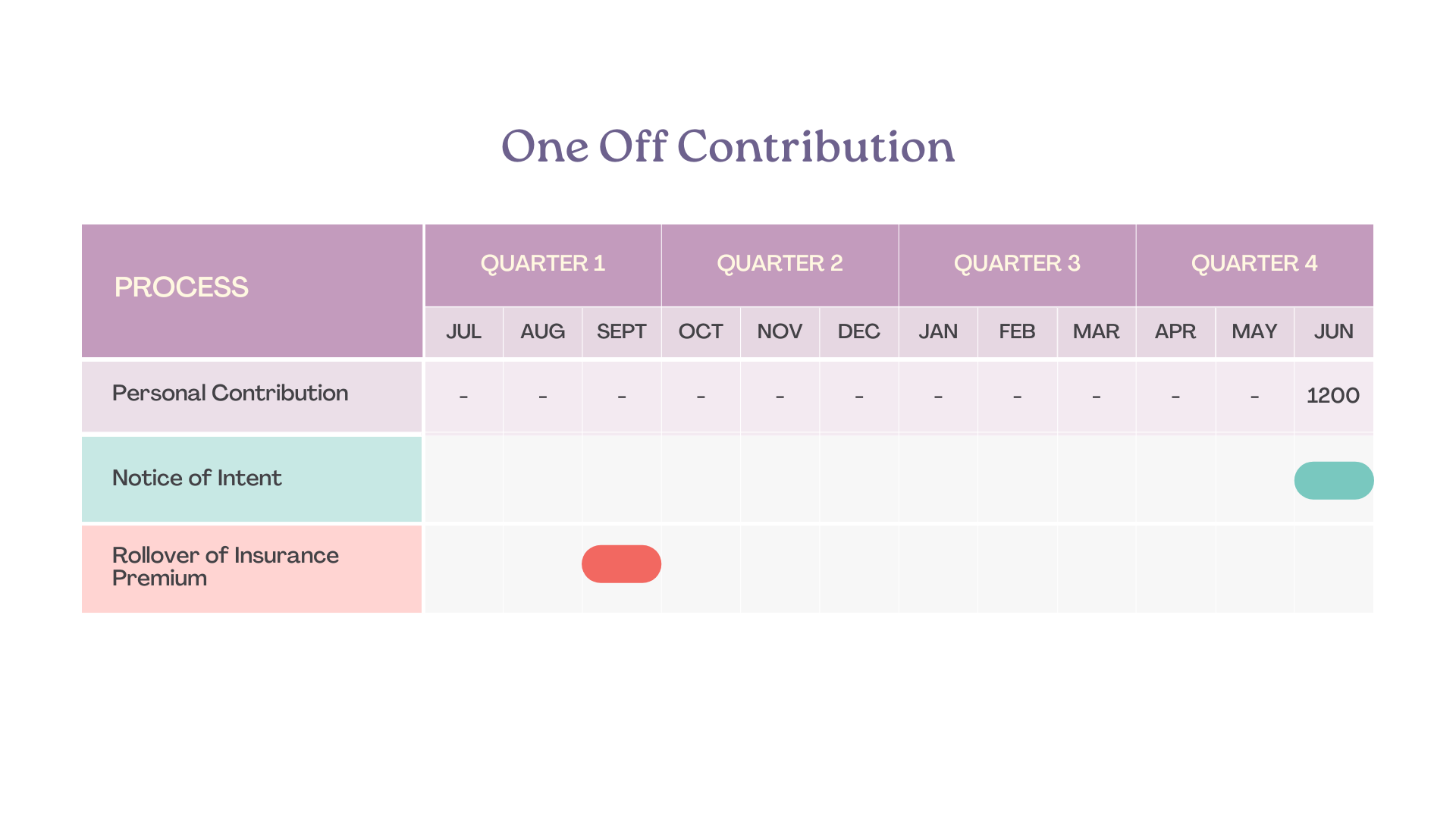Click the QUARTER 4 header
1456x819 pixels.
tap(1255, 265)
